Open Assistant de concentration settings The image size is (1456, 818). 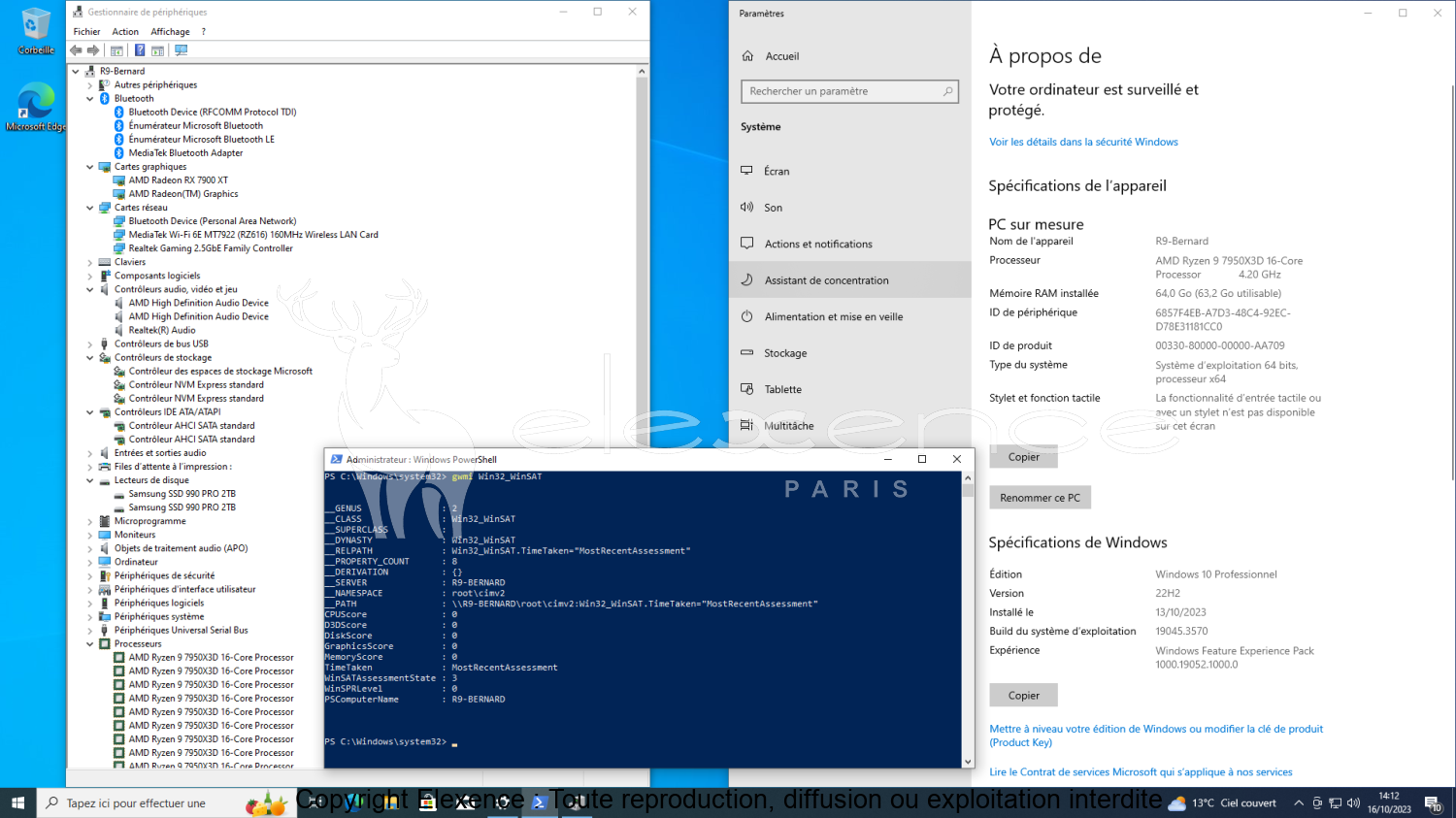tap(849, 280)
